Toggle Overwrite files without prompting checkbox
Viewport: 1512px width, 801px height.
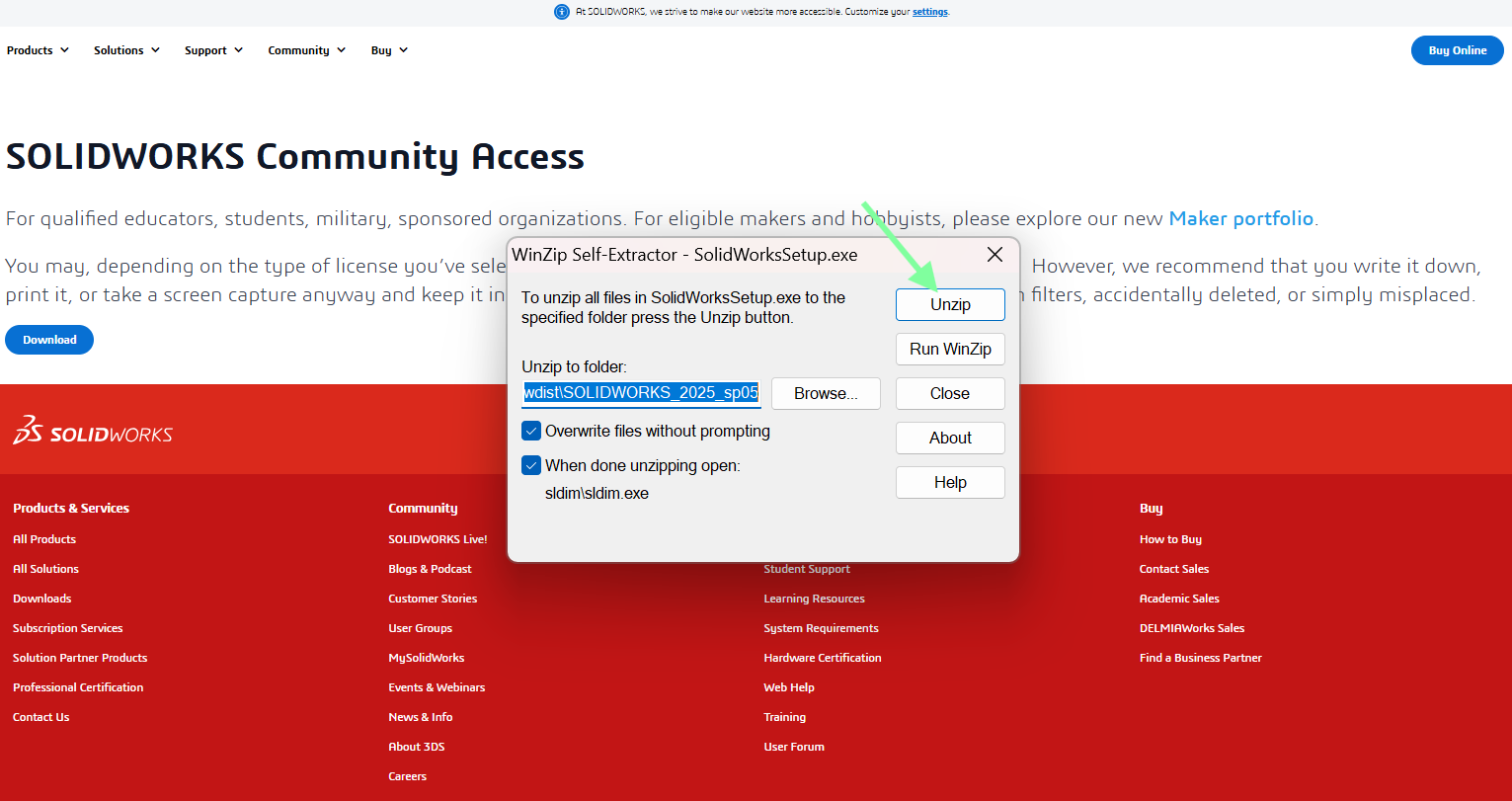click(x=531, y=431)
